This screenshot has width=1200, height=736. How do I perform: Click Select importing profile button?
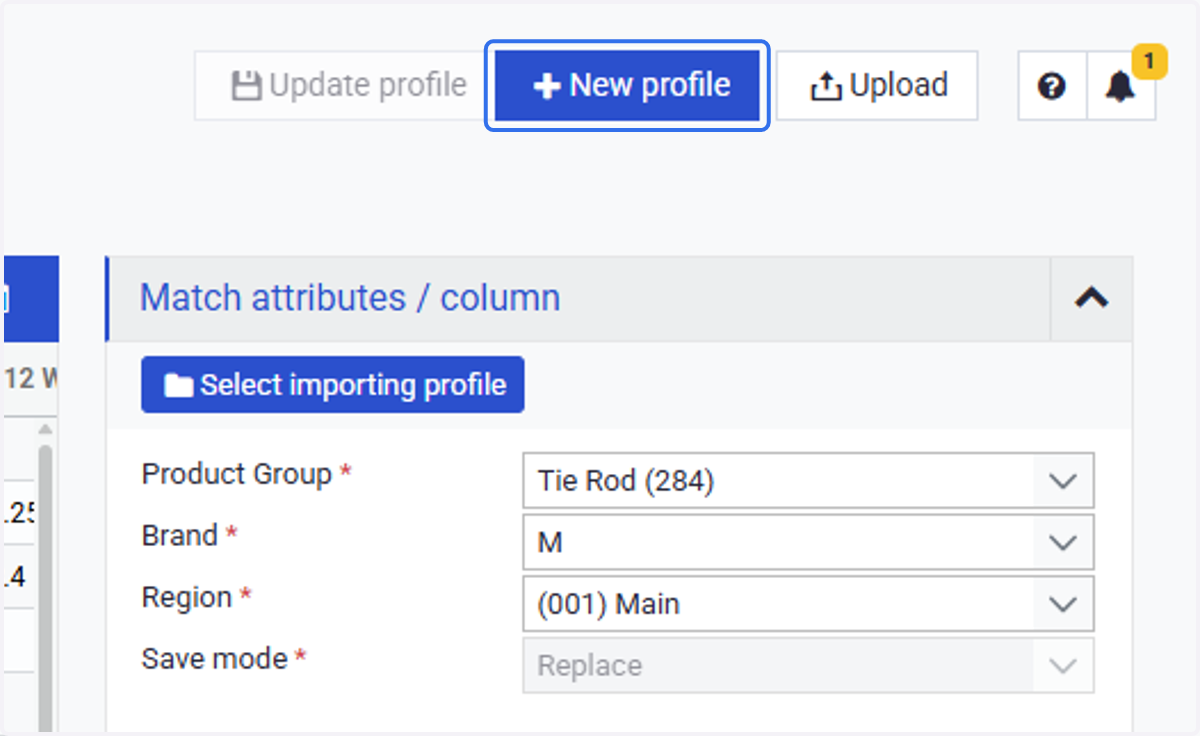333,385
